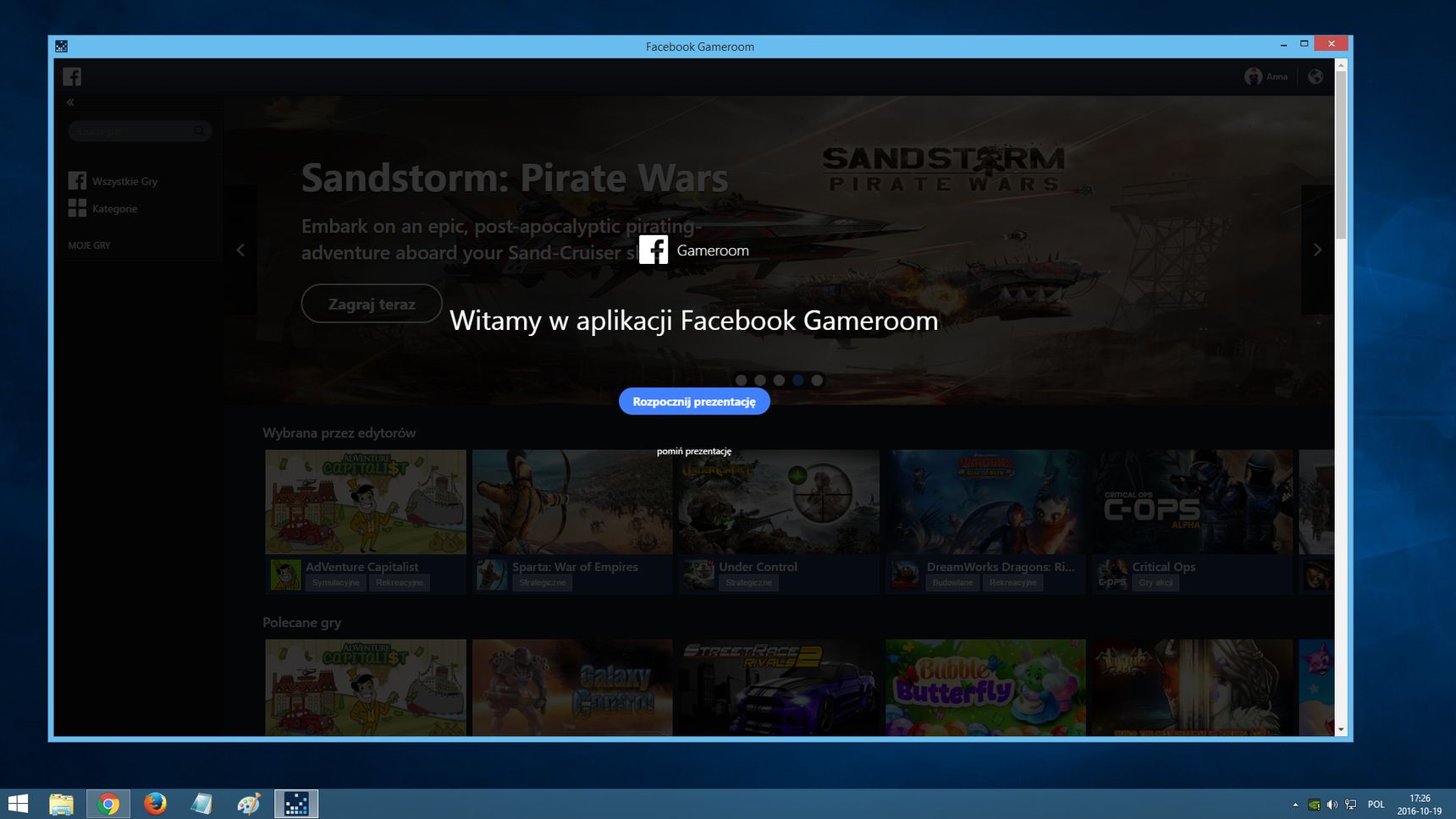Click the globe notifications icon
Screen dimensions: 1456x819
[1315, 77]
